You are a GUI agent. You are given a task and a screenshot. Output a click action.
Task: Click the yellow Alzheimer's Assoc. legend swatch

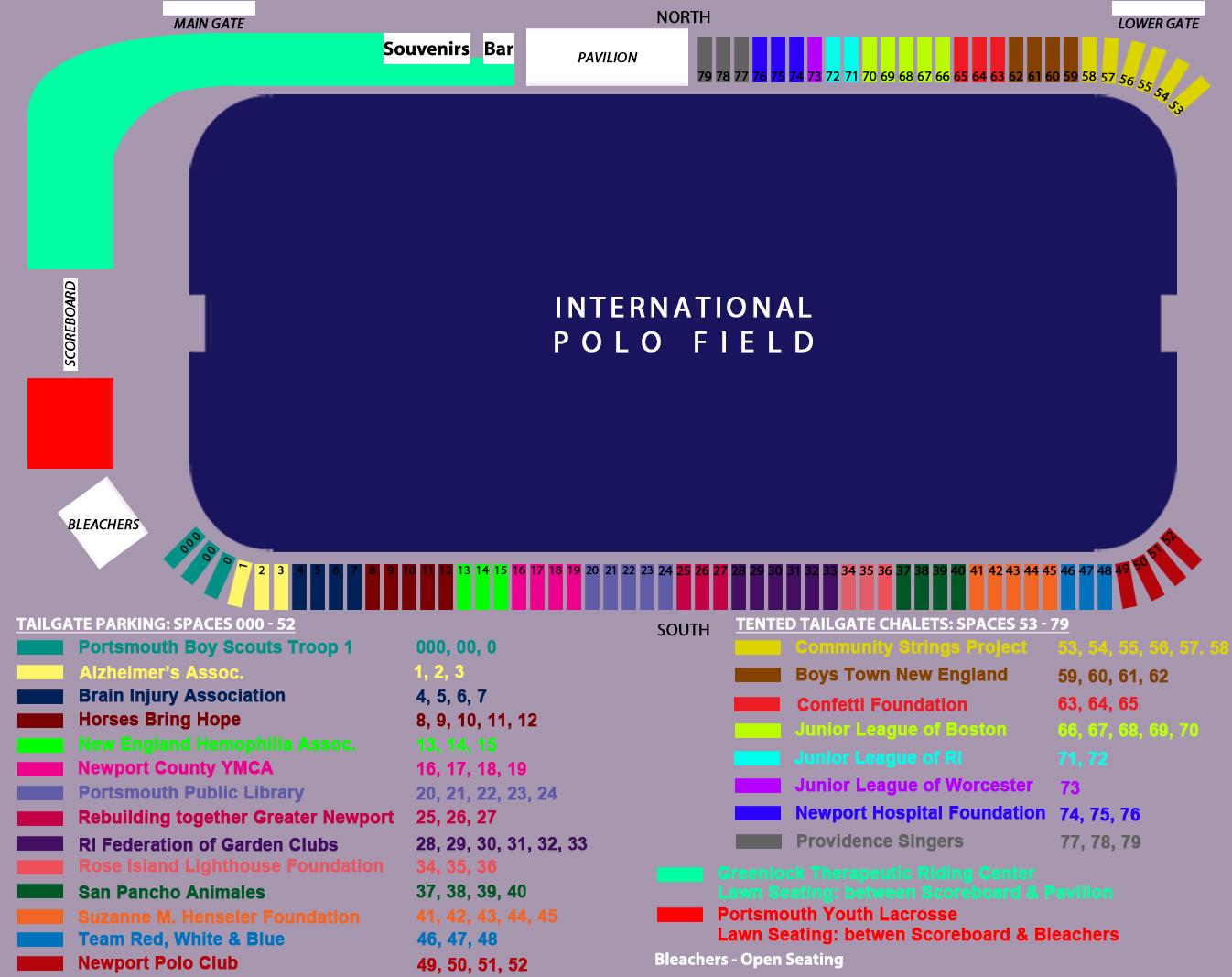[40, 672]
